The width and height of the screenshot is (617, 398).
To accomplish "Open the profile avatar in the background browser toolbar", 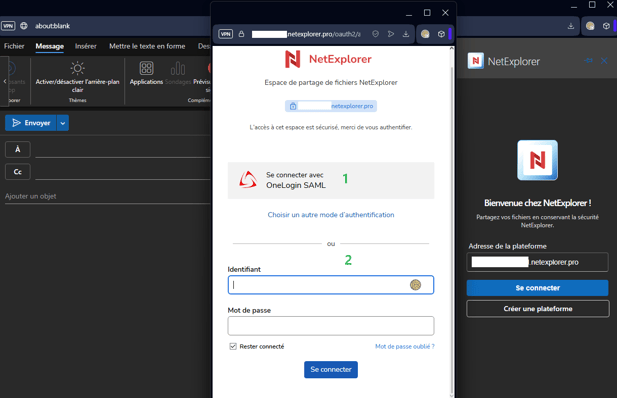I will (x=590, y=26).
